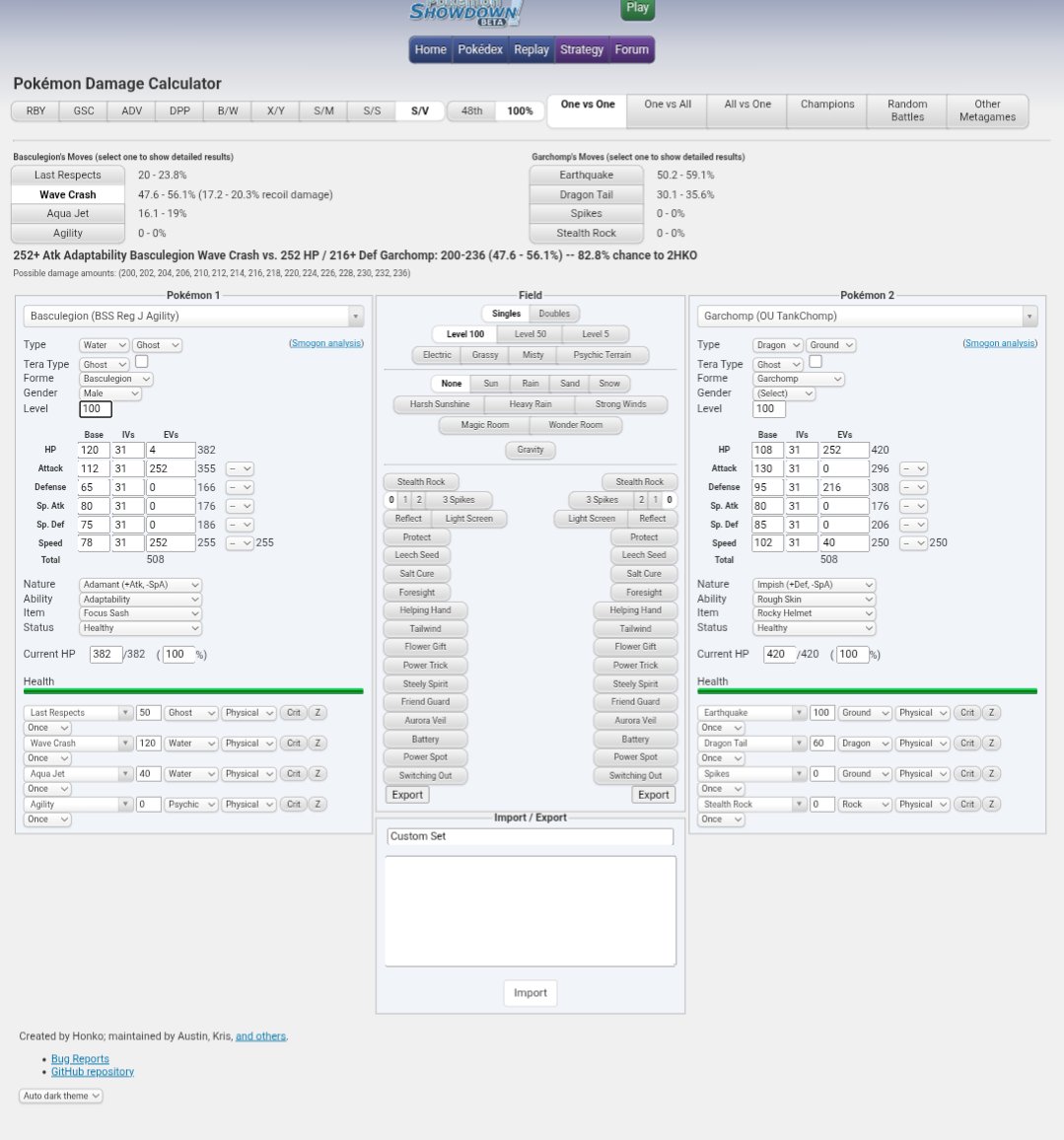Click the Import button
This screenshot has height=1140, width=1064.
click(531, 993)
